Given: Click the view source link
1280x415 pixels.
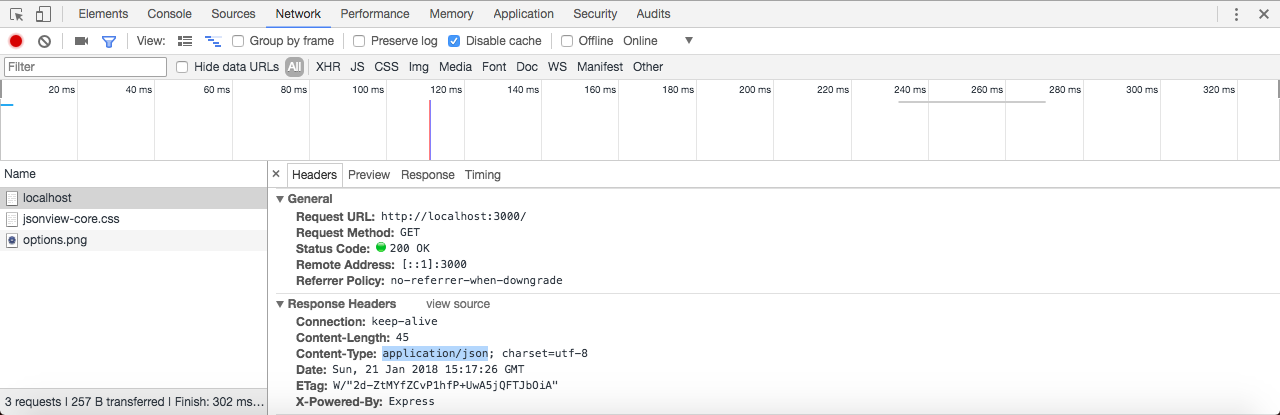Looking at the screenshot, I should tap(458, 304).
